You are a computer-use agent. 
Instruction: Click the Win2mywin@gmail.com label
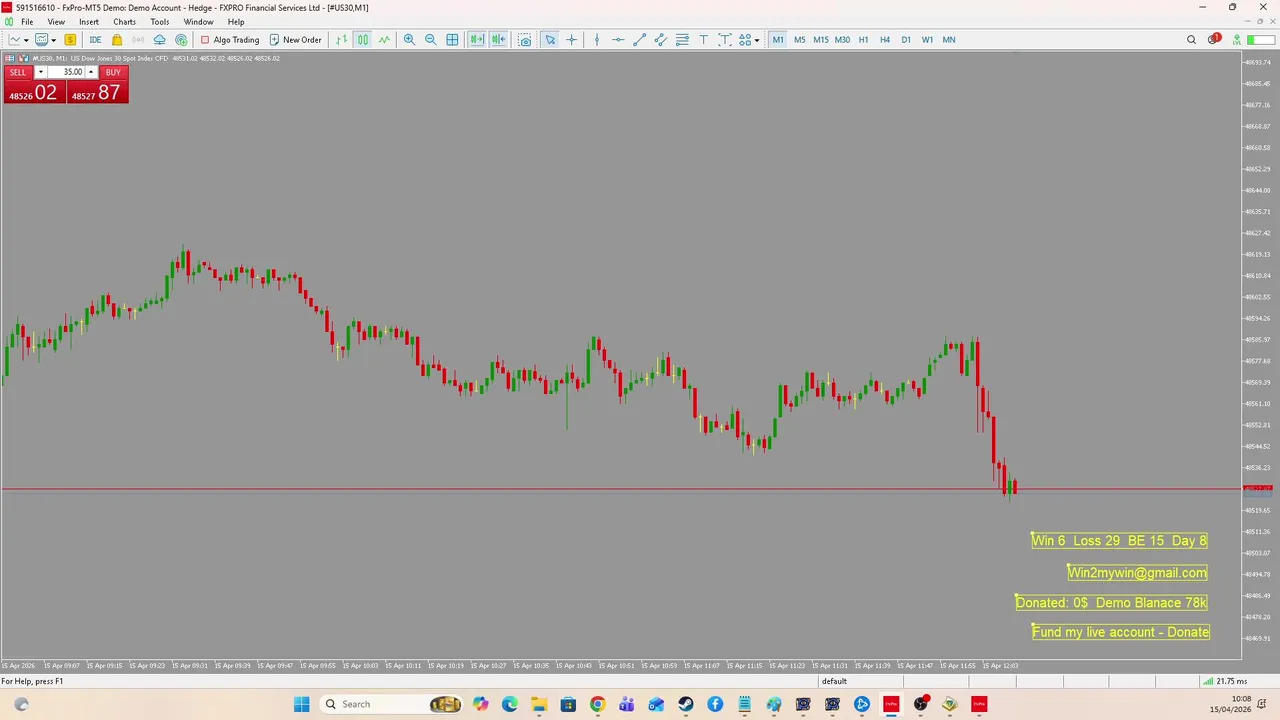point(1137,573)
